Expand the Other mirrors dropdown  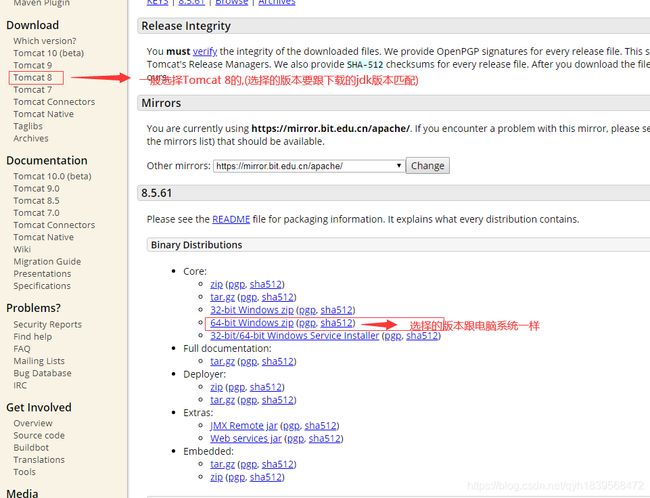point(309,166)
